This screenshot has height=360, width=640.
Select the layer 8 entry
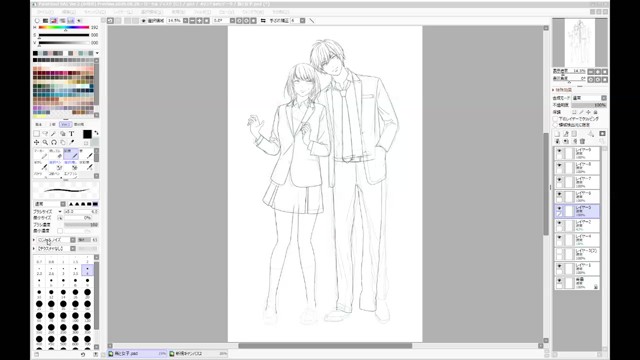(x=577, y=167)
